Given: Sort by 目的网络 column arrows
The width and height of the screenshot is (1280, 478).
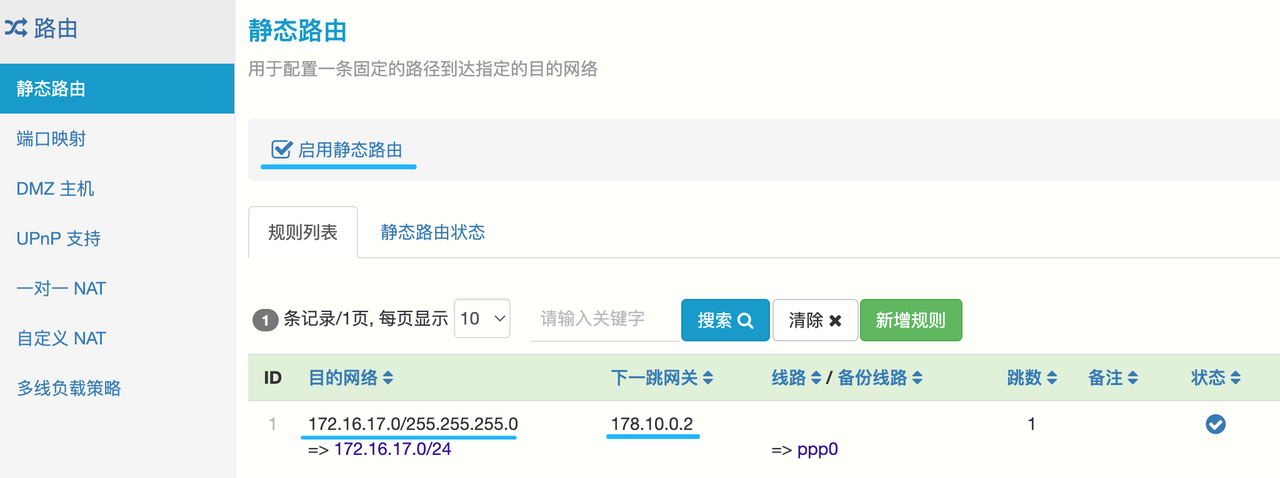Looking at the screenshot, I should tap(388, 378).
